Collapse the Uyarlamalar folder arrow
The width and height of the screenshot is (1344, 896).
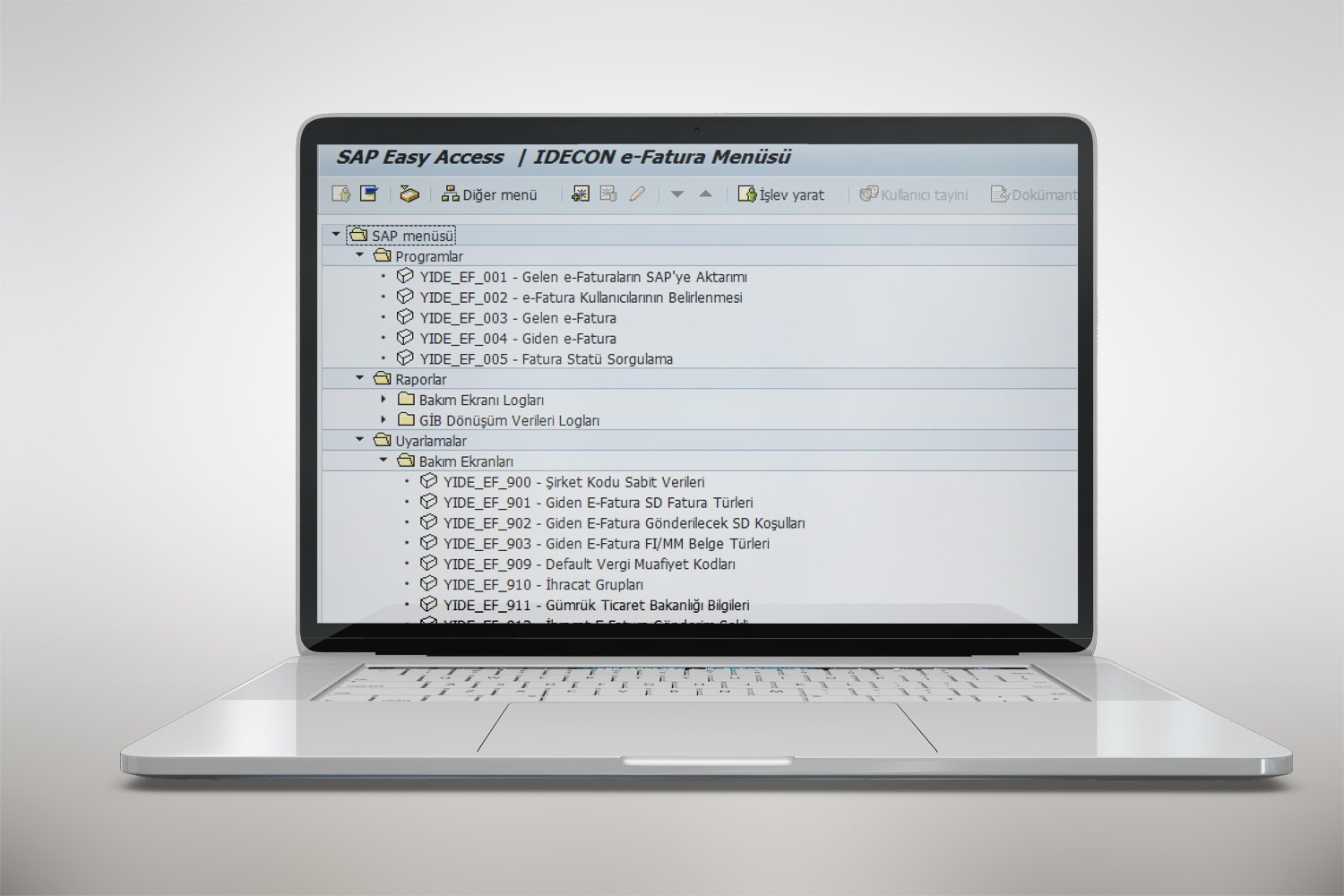[360, 440]
